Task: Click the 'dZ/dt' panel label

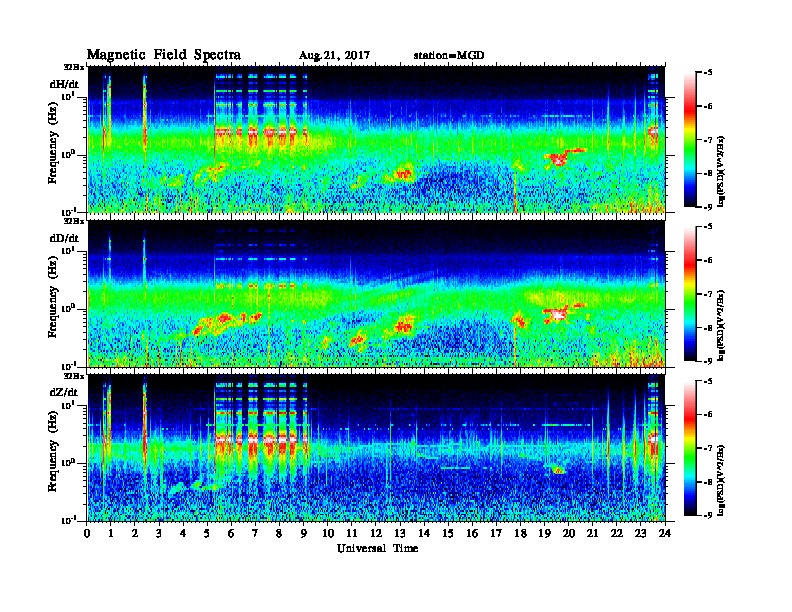Action: (x=64, y=392)
